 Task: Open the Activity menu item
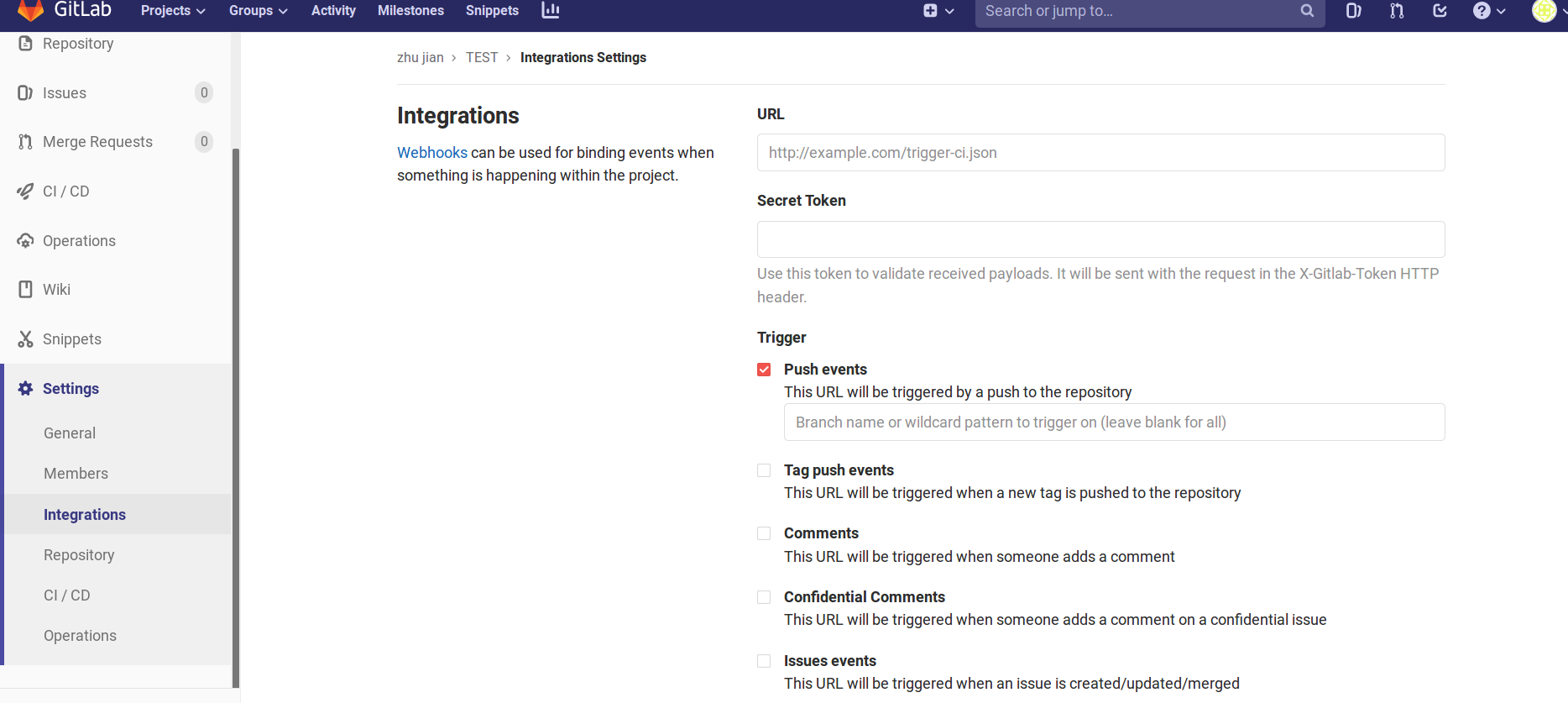click(333, 11)
